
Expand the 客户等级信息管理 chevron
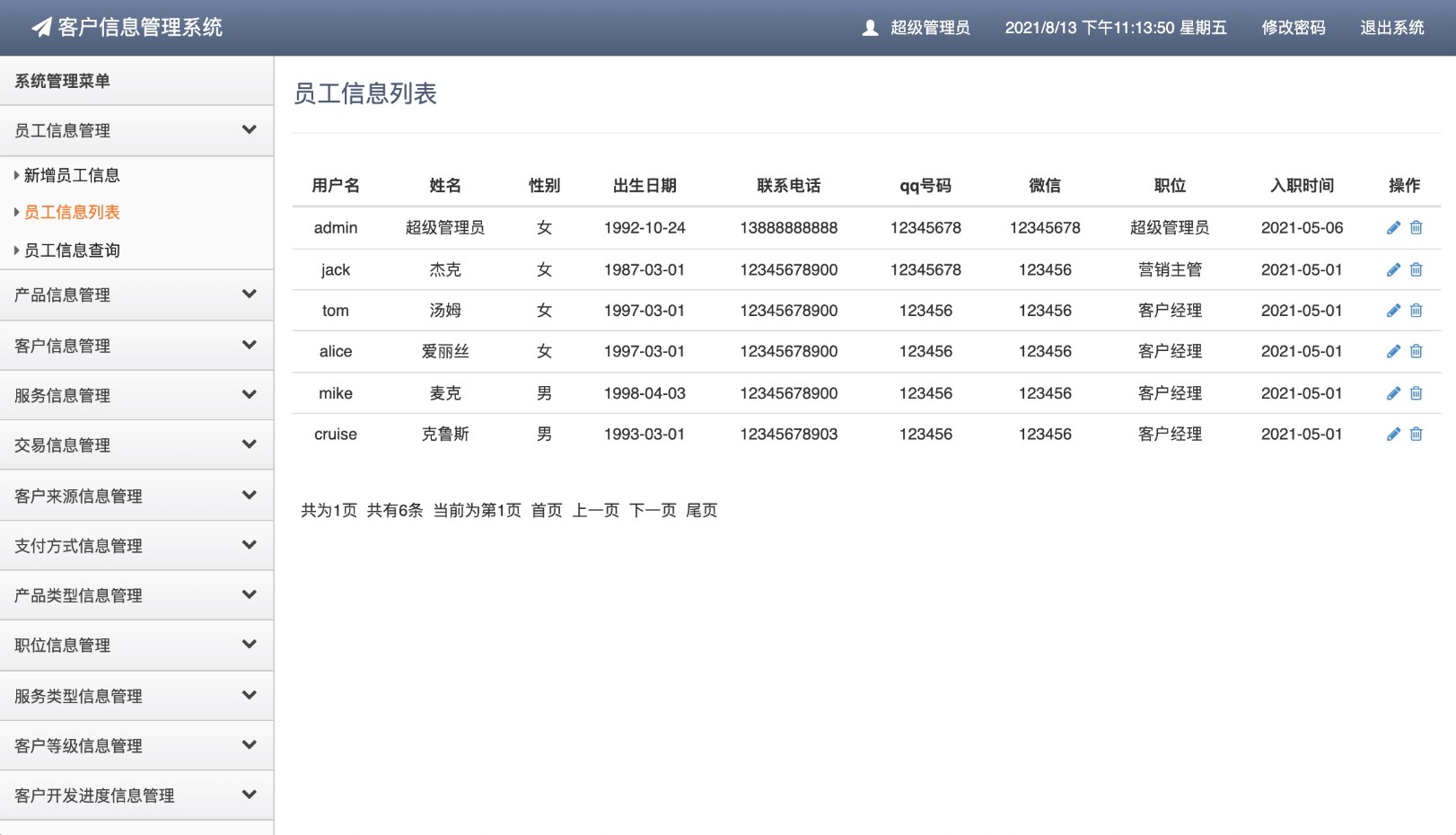250,745
